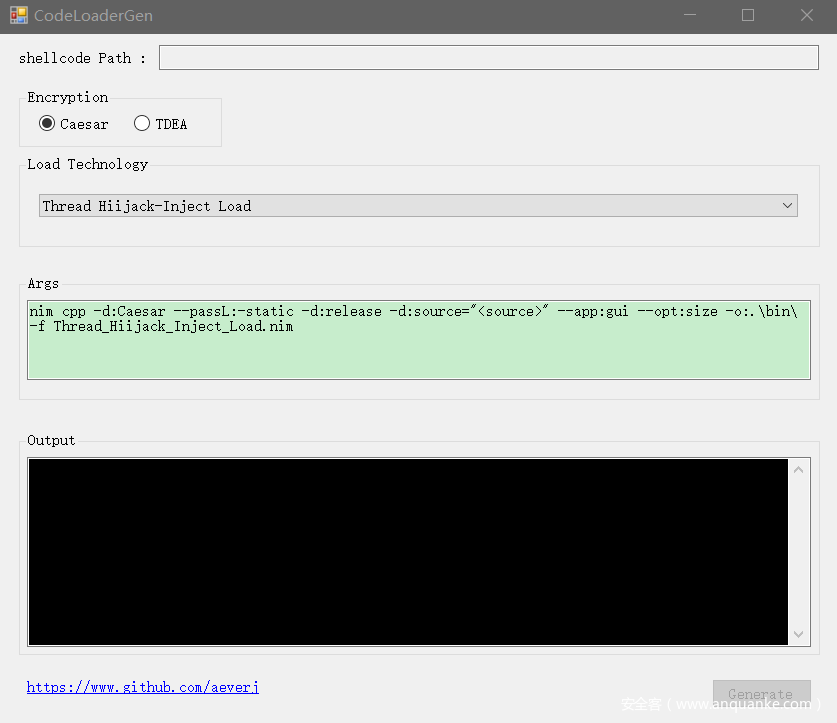This screenshot has width=837, height=723.
Task: Click the Output scrollbar down arrow
Action: [798, 634]
